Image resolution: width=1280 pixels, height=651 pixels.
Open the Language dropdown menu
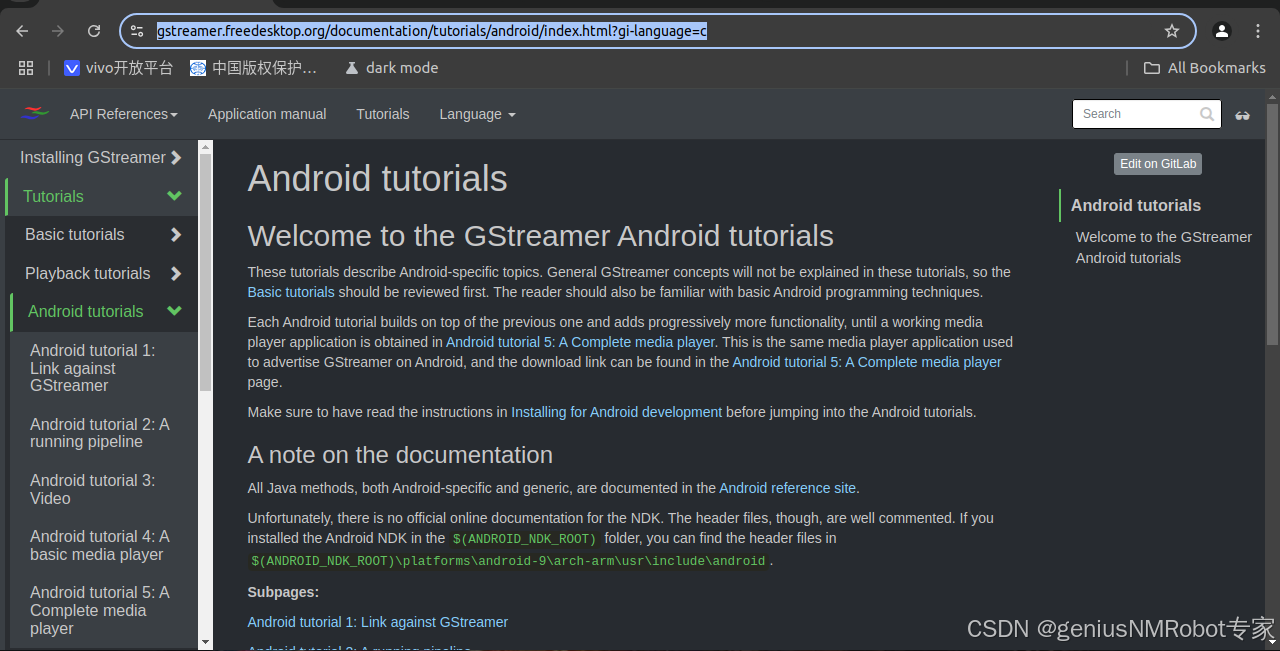pos(477,114)
